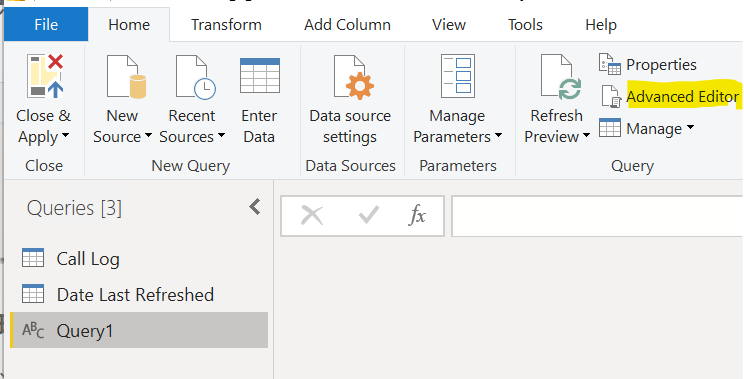Expand the Manage Parameters dropdown arrow
Viewport: 744px width, 379px height.
tap(498, 136)
